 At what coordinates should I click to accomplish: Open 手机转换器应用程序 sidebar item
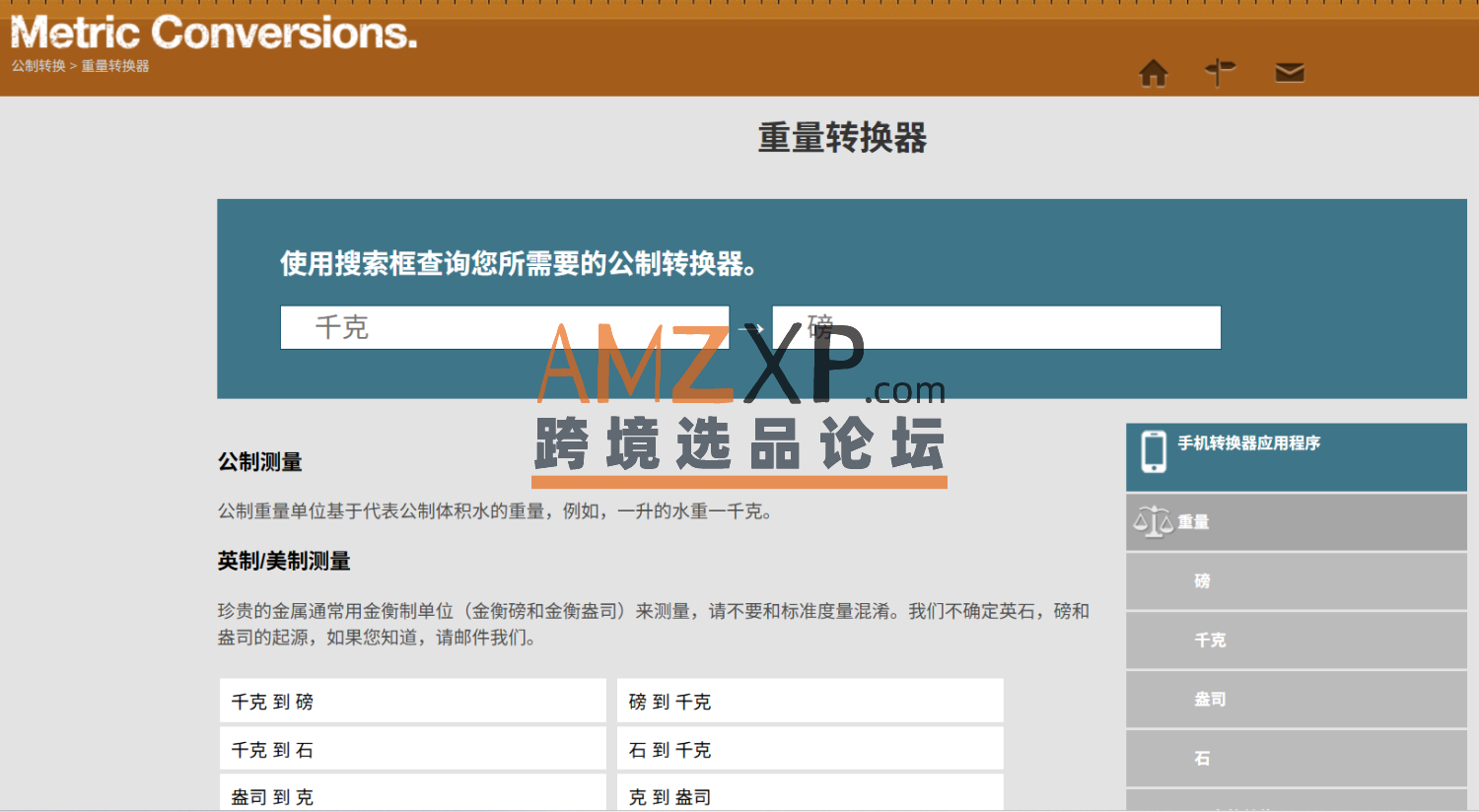[x=1248, y=443]
